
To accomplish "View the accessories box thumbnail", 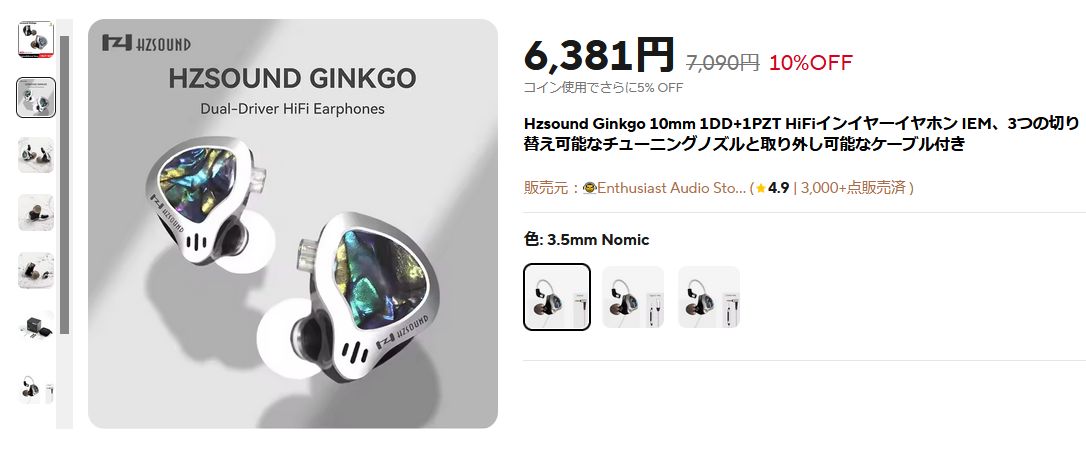I will [35, 327].
